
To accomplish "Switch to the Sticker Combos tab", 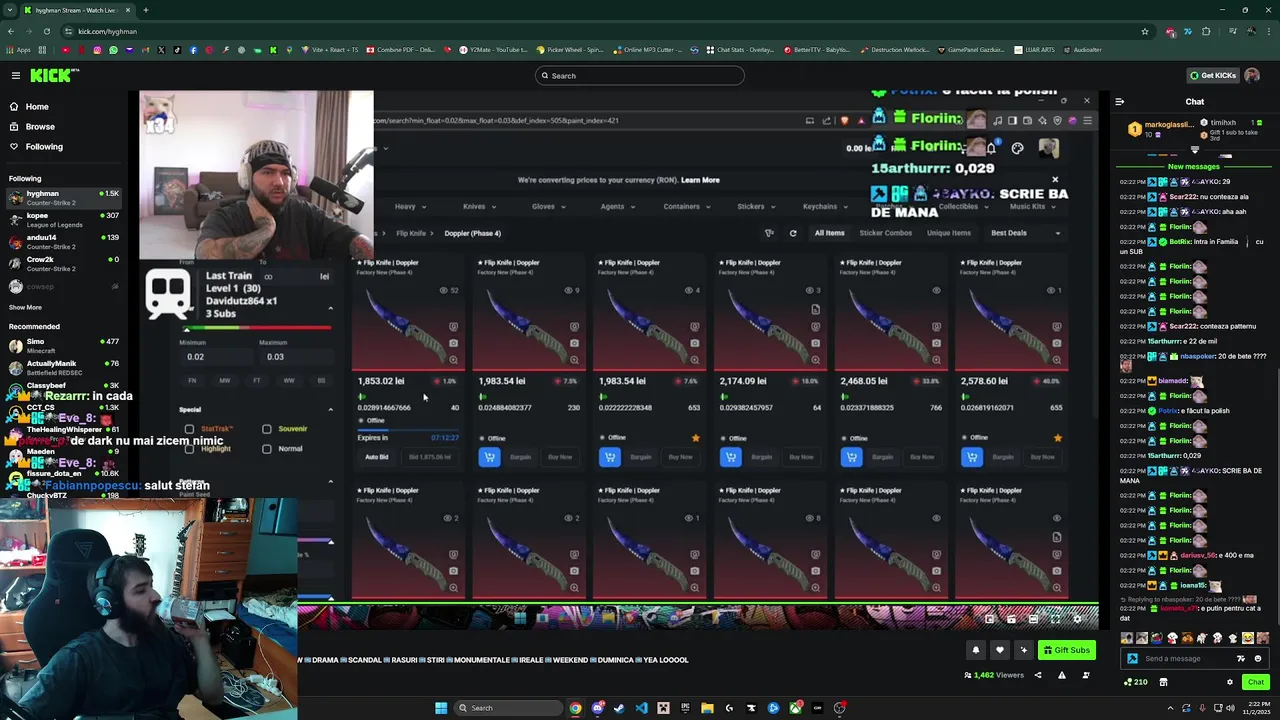I will coord(885,233).
